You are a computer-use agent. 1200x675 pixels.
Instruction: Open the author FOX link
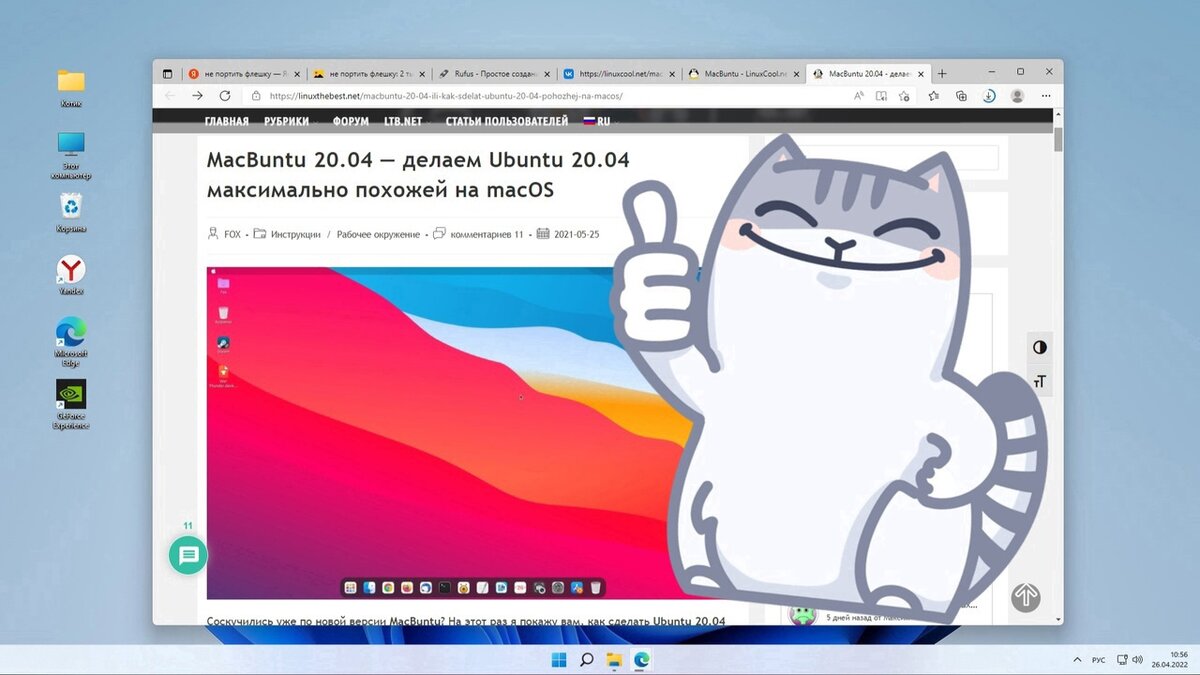click(232, 234)
